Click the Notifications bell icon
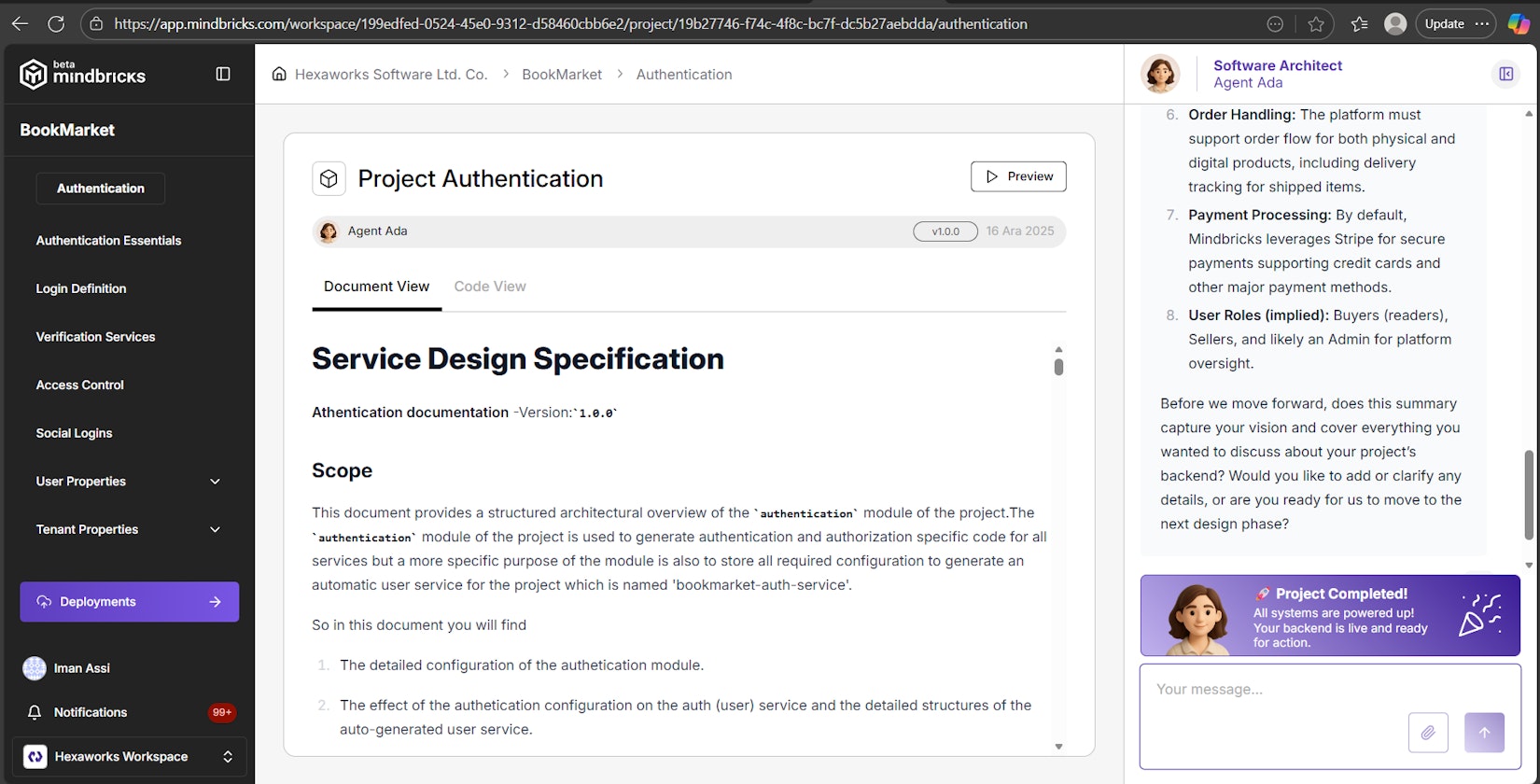The height and width of the screenshot is (784, 1540). click(35, 712)
